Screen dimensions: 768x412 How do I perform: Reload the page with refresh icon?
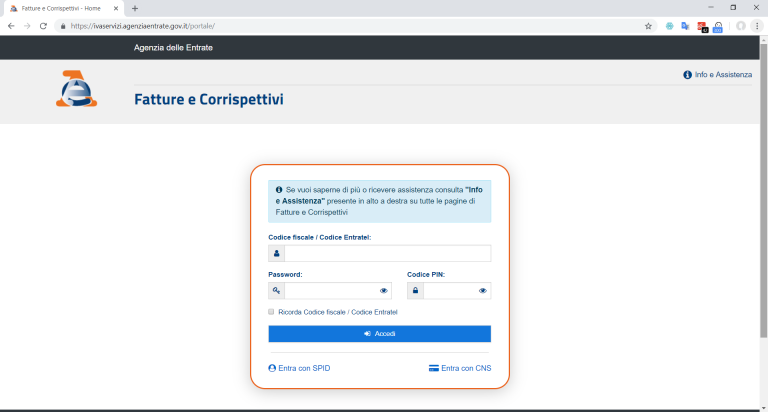click(43, 26)
